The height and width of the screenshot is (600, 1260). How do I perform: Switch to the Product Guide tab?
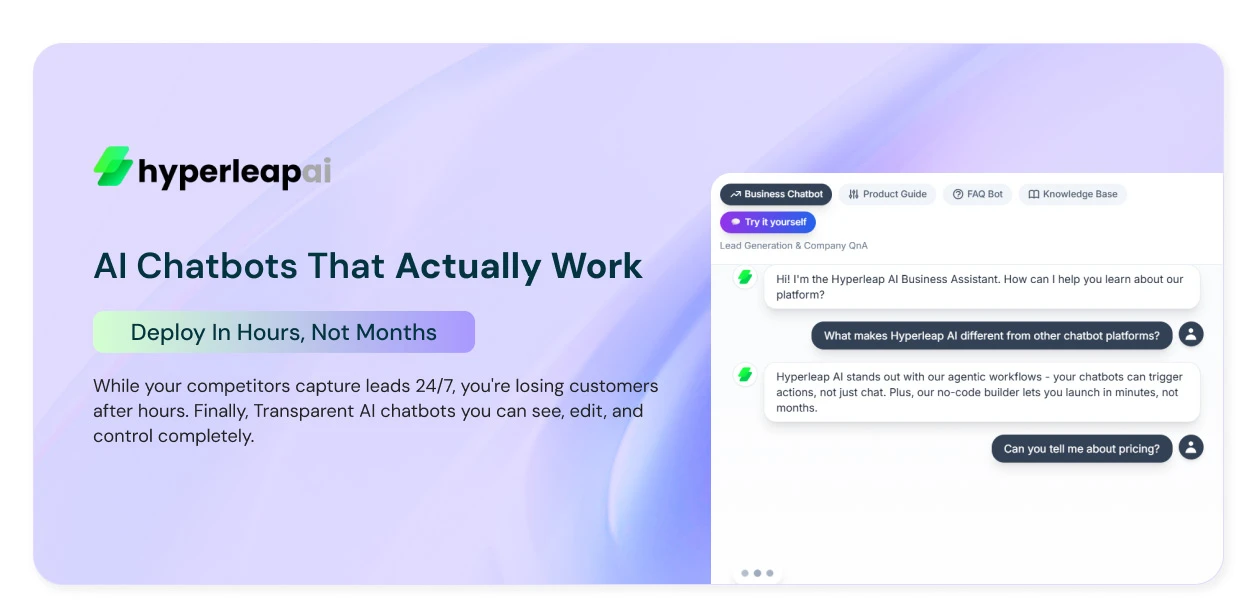point(887,194)
